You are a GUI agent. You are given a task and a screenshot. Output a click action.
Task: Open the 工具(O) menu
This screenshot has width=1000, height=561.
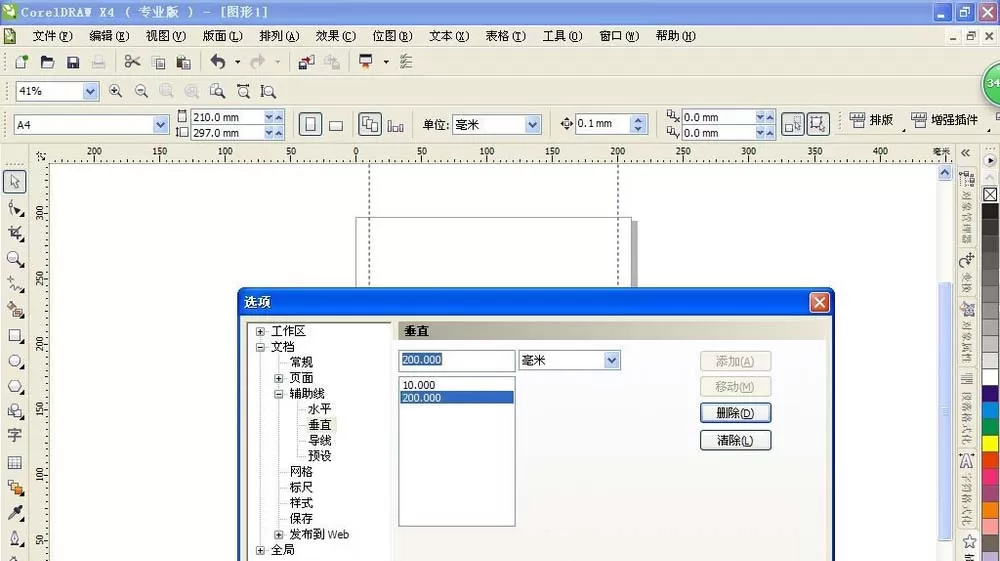point(562,36)
